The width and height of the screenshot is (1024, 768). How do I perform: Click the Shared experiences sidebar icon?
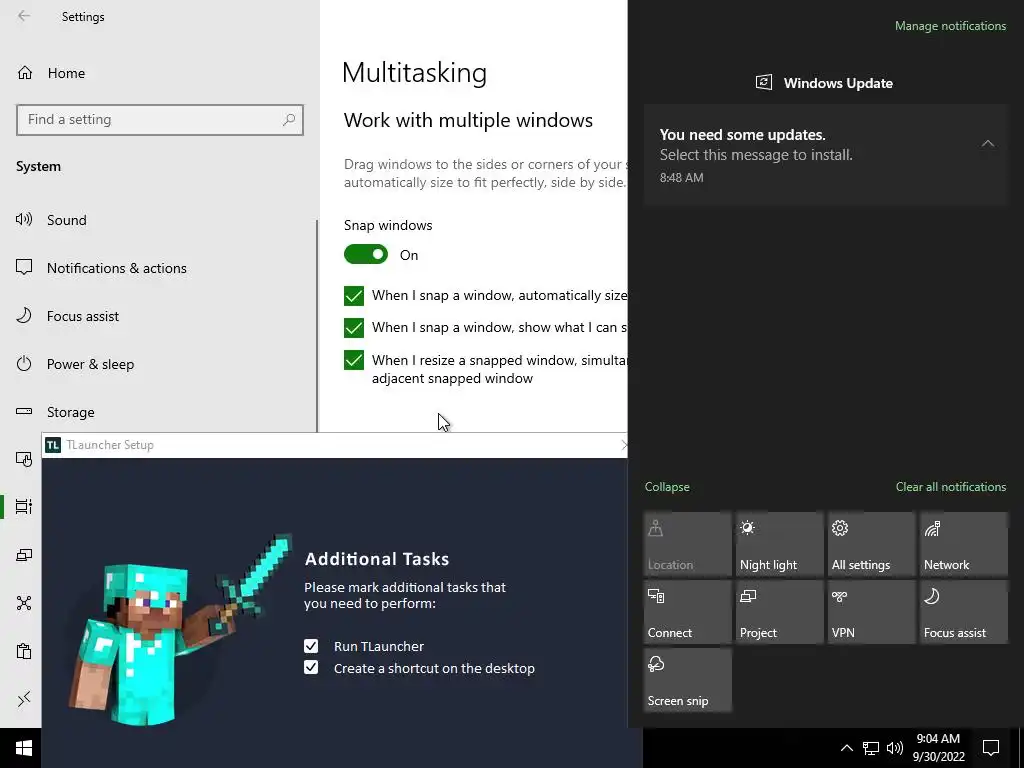[24, 603]
